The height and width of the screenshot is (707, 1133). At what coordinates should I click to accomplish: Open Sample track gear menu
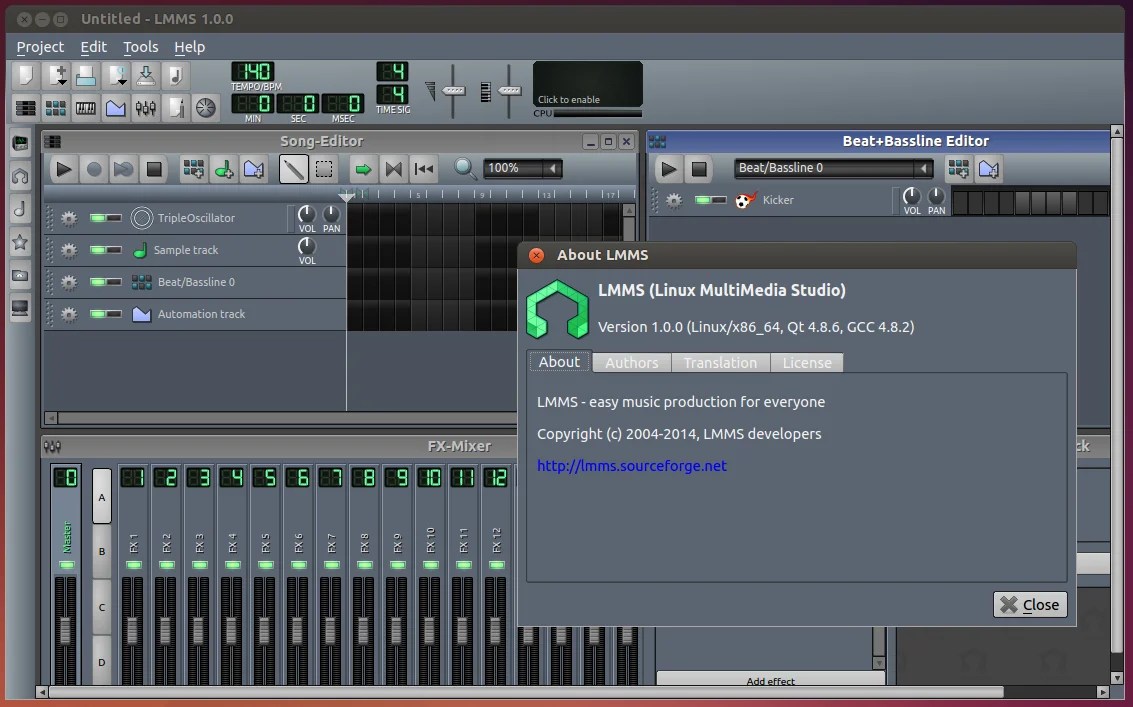[x=69, y=250]
